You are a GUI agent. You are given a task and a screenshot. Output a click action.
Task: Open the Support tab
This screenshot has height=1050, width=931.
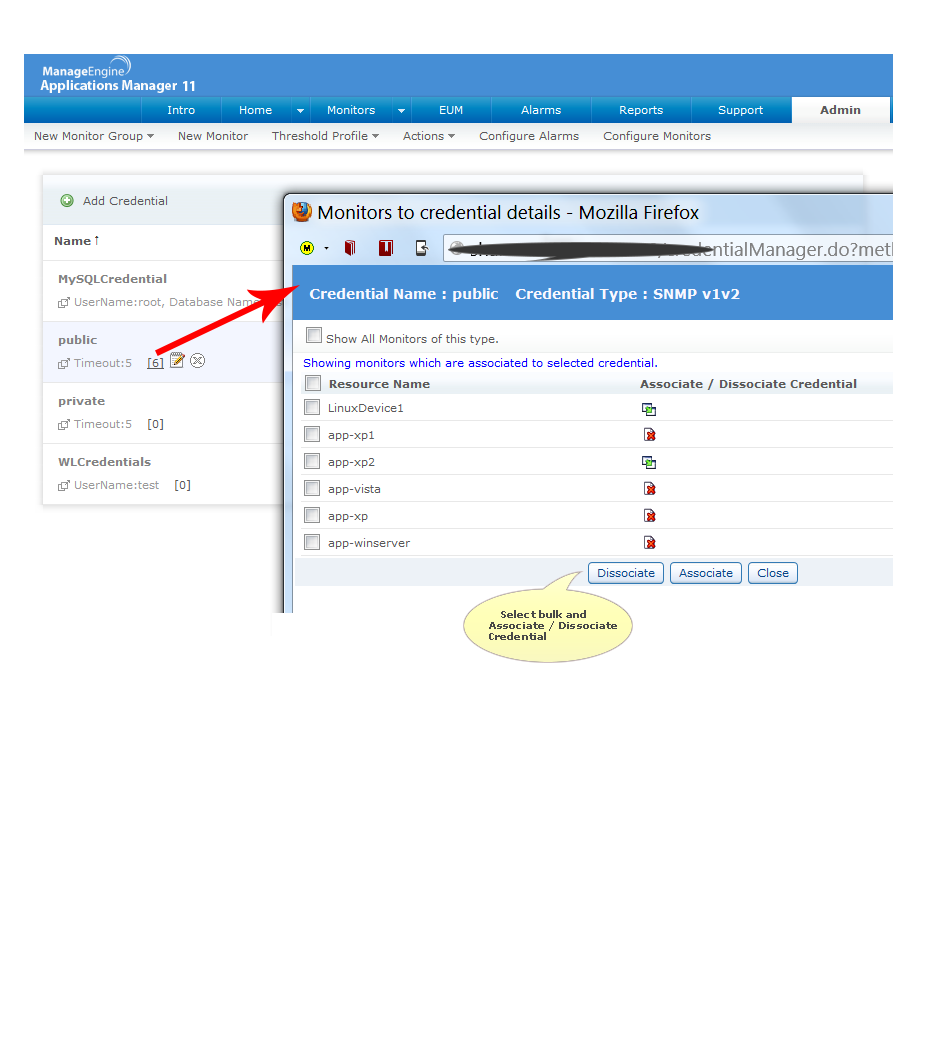point(740,110)
